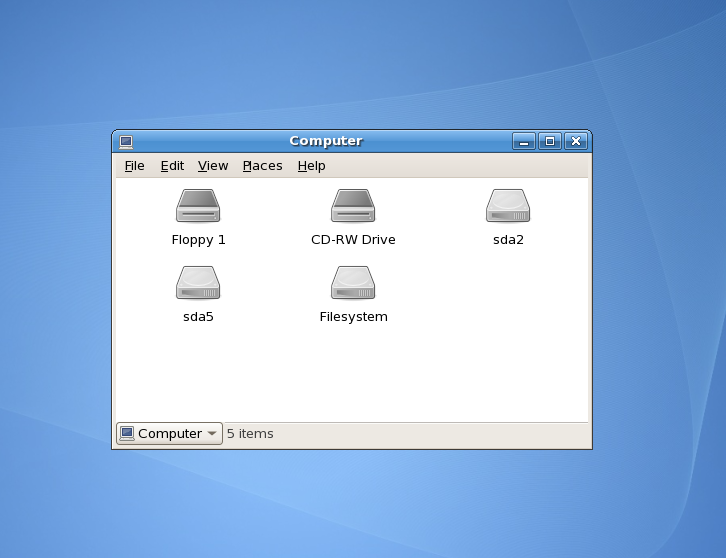Click the Computer window title text
Screen dimensions: 726x558
click(326, 141)
